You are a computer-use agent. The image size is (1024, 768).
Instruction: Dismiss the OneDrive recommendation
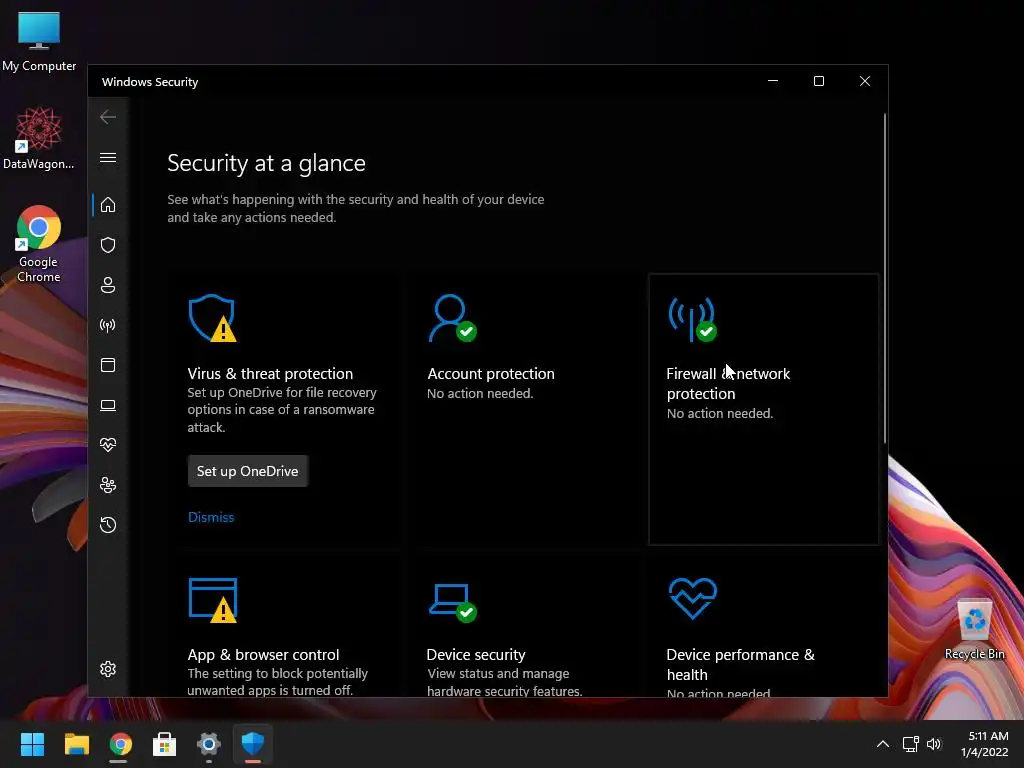pos(211,517)
